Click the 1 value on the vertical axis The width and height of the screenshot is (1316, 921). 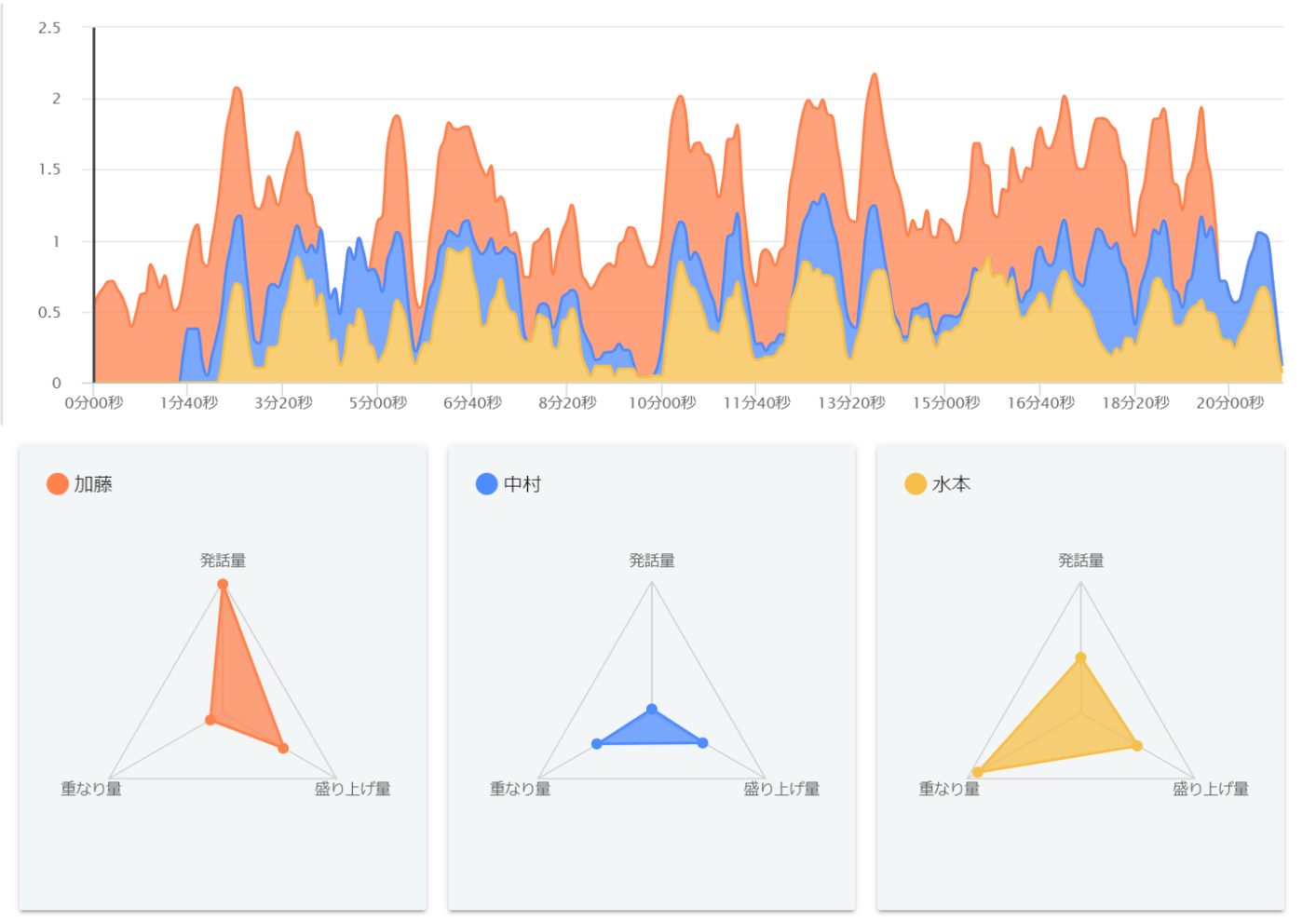pos(56,241)
